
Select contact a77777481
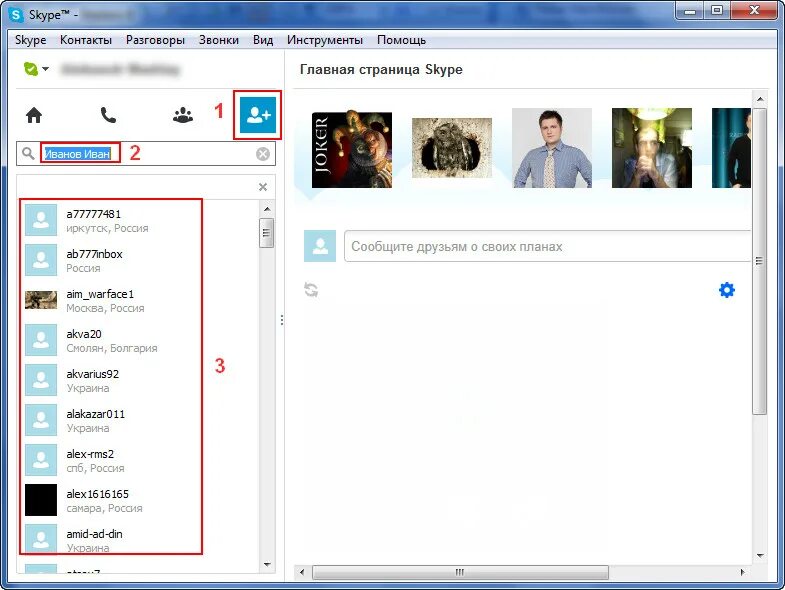click(x=140, y=220)
